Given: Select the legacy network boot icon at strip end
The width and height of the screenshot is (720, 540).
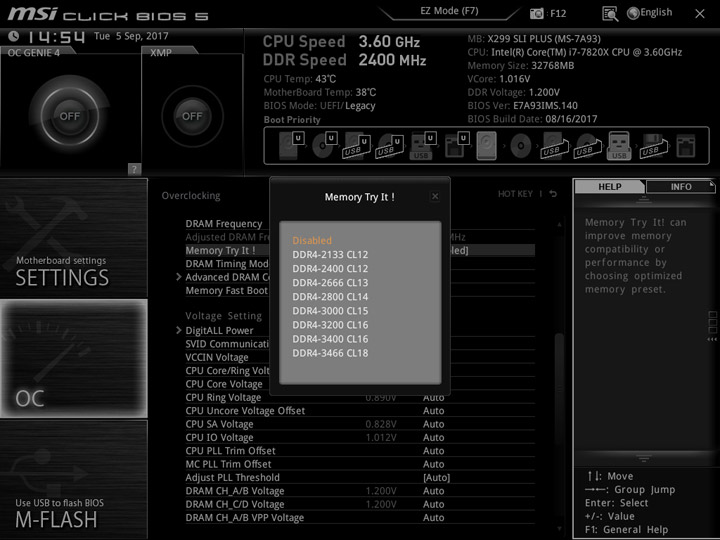Looking at the screenshot, I should pos(686,146).
